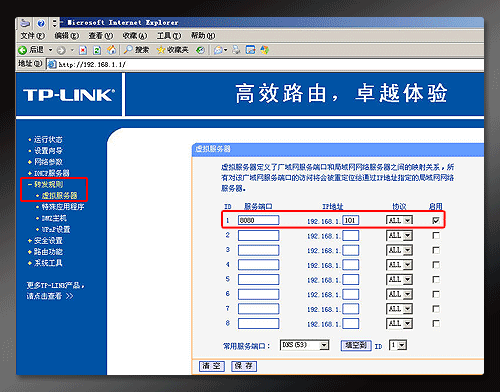Screen dimensions: 500x392
Task: Open the 帮助(H) menu
Action: coord(203,36)
